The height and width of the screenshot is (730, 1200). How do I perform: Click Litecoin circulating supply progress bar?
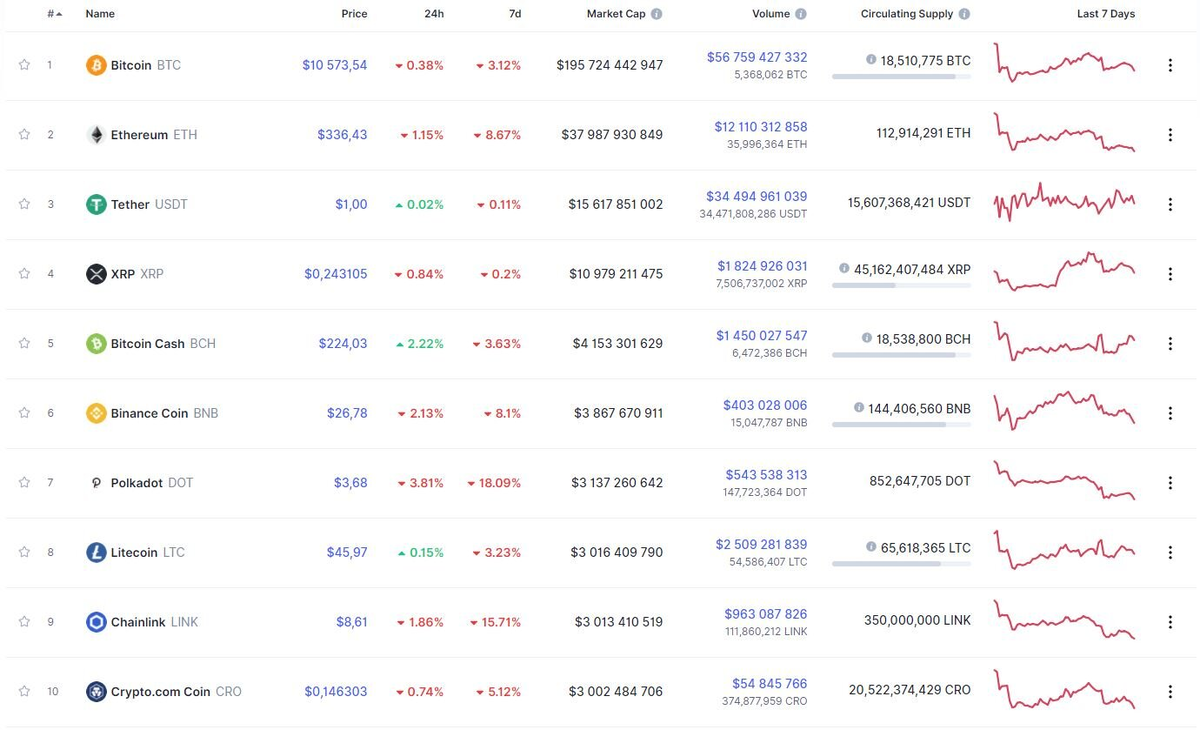901,564
